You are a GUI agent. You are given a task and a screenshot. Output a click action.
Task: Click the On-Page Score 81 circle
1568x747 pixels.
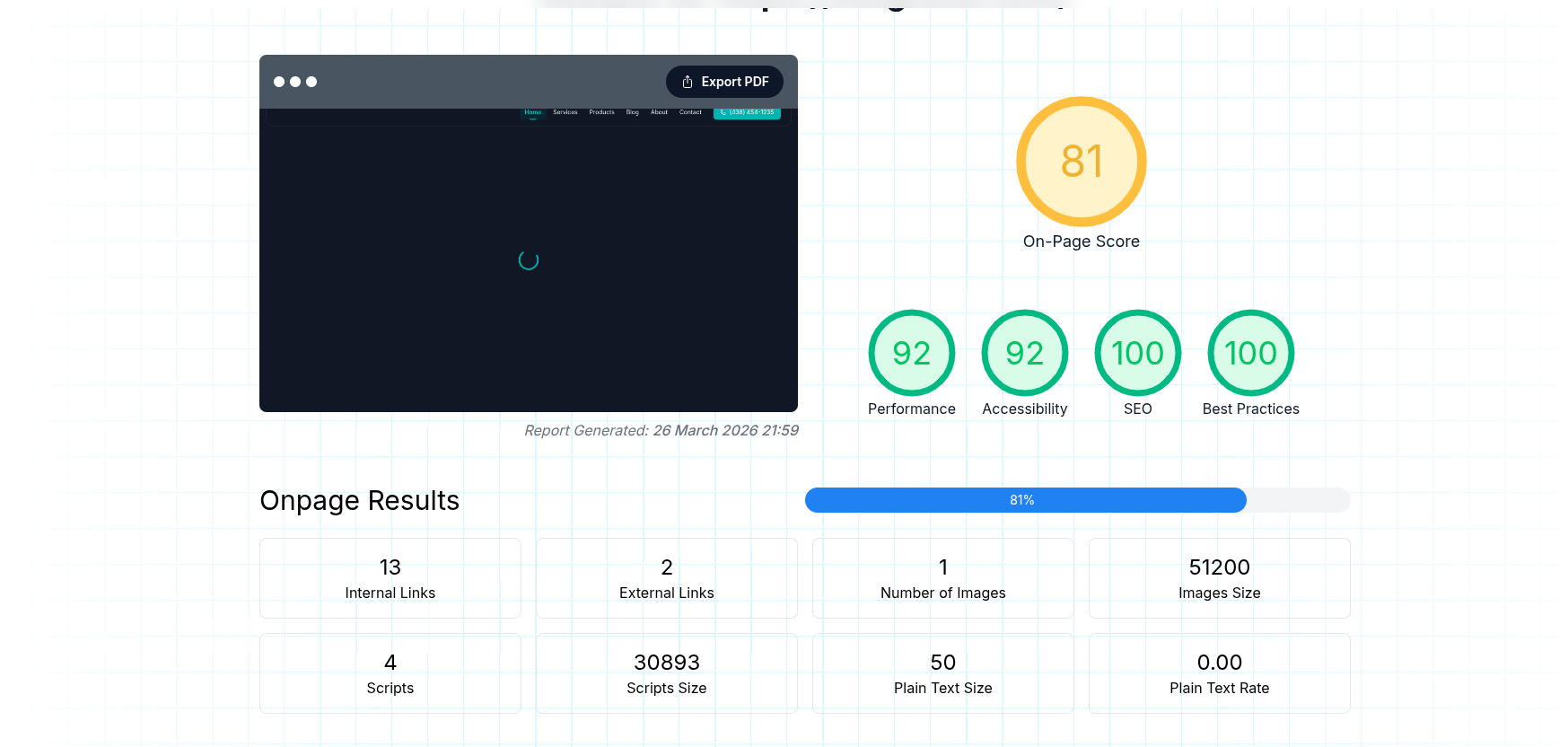coord(1081,162)
